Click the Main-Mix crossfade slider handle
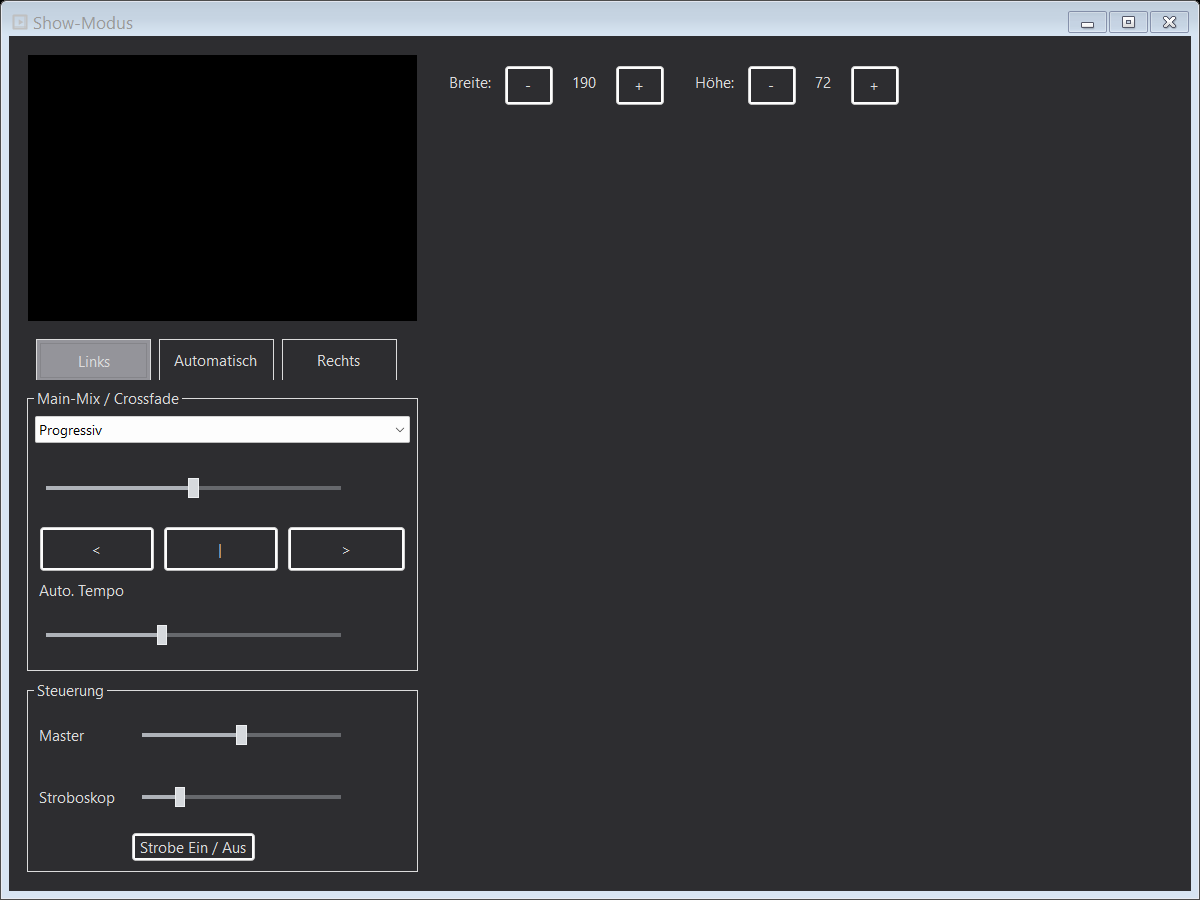The height and width of the screenshot is (900, 1200). (193, 488)
